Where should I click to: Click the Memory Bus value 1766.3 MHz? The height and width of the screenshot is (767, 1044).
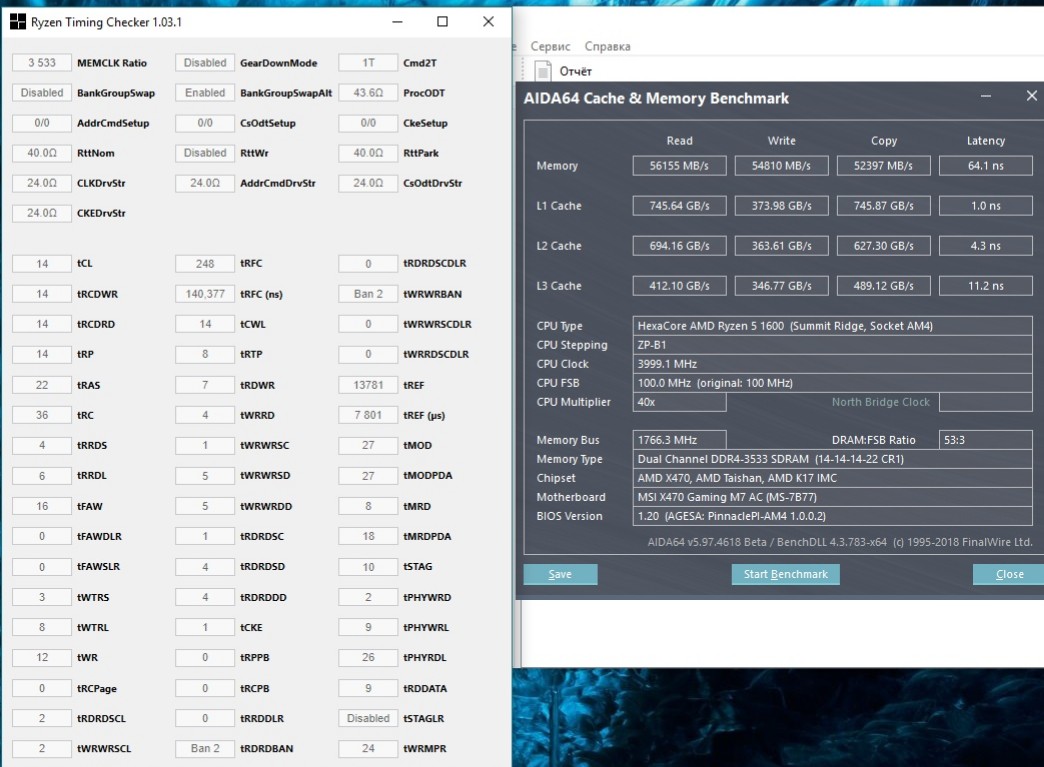(679, 440)
